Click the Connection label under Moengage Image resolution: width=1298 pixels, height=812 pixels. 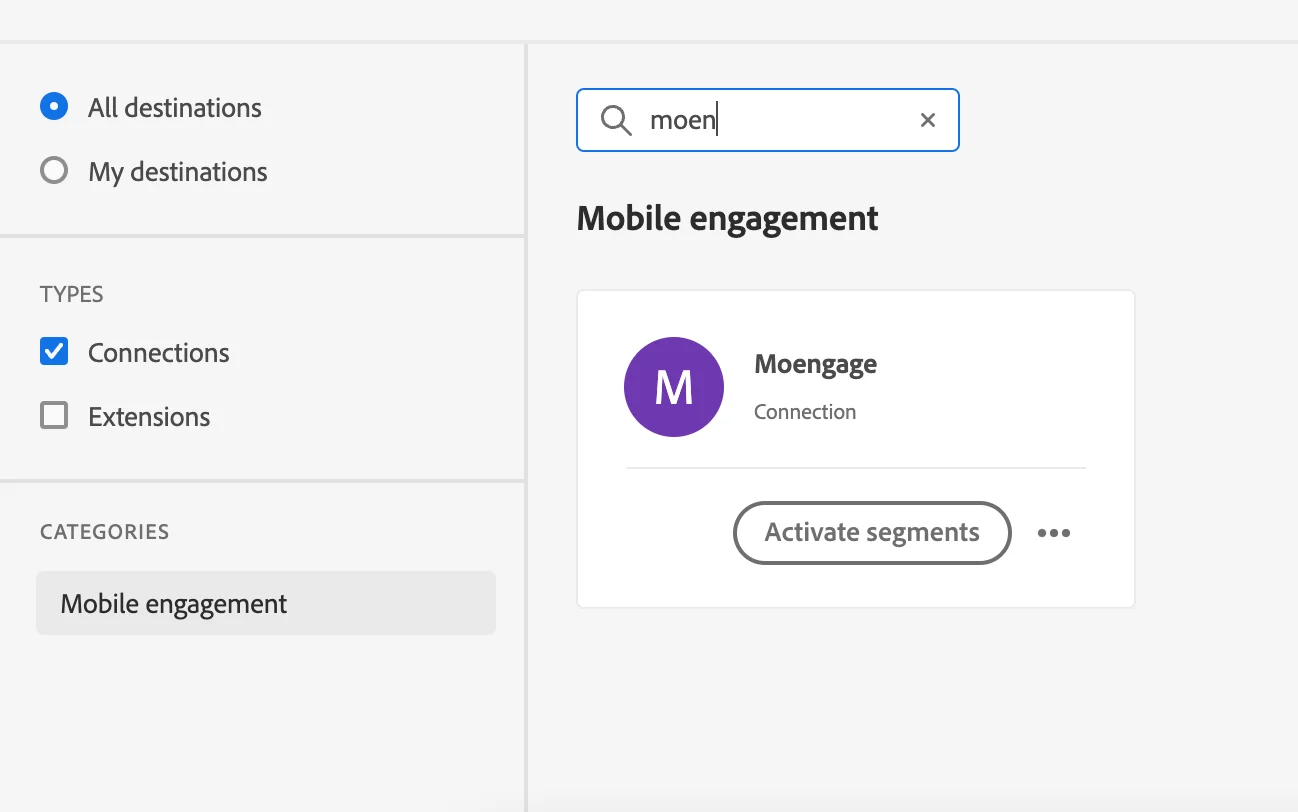pos(805,412)
